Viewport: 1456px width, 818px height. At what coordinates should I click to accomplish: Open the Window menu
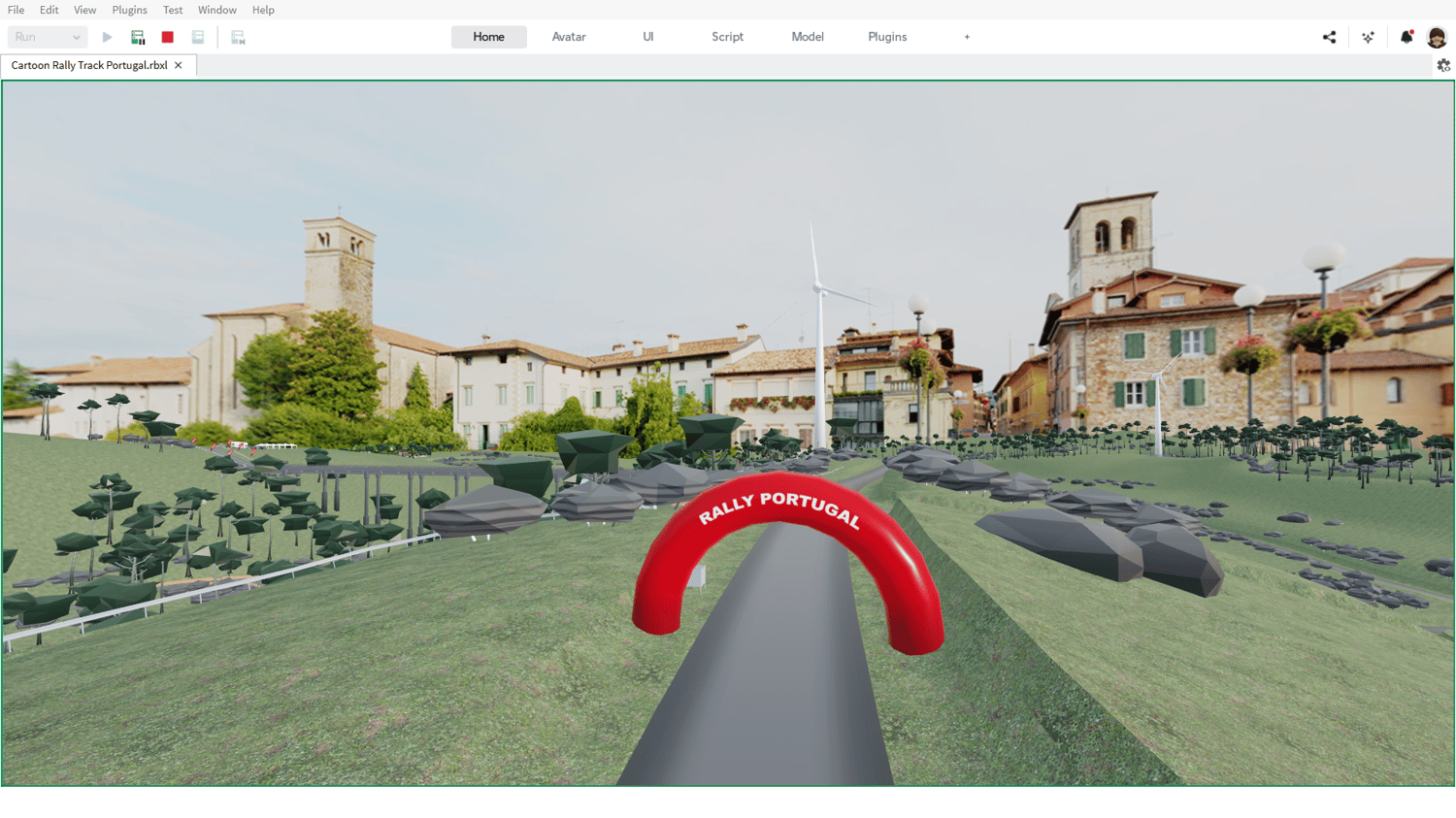click(x=217, y=10)
